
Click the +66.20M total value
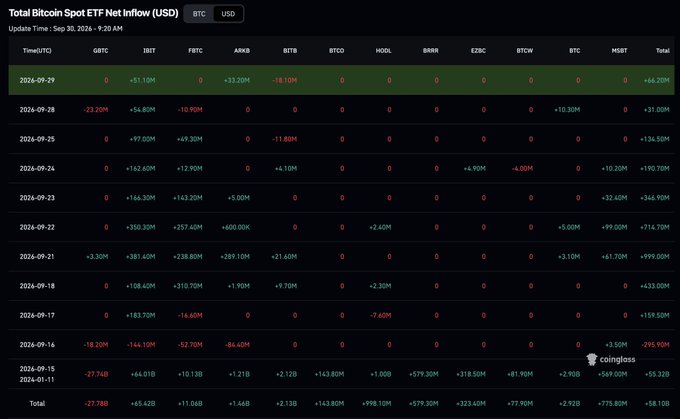657,80
